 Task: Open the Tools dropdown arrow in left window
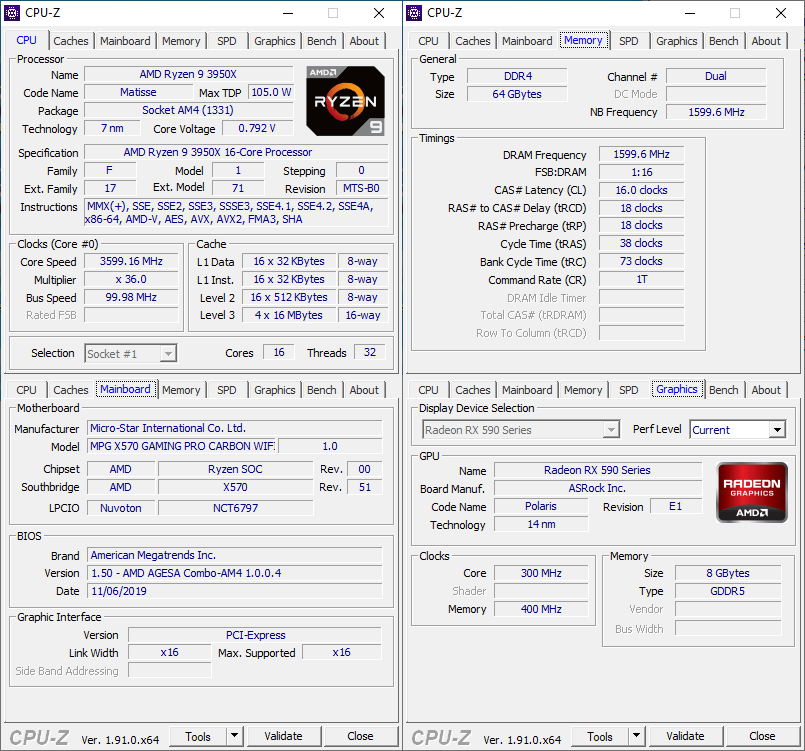pyautogui.click(x=234, y=736)
